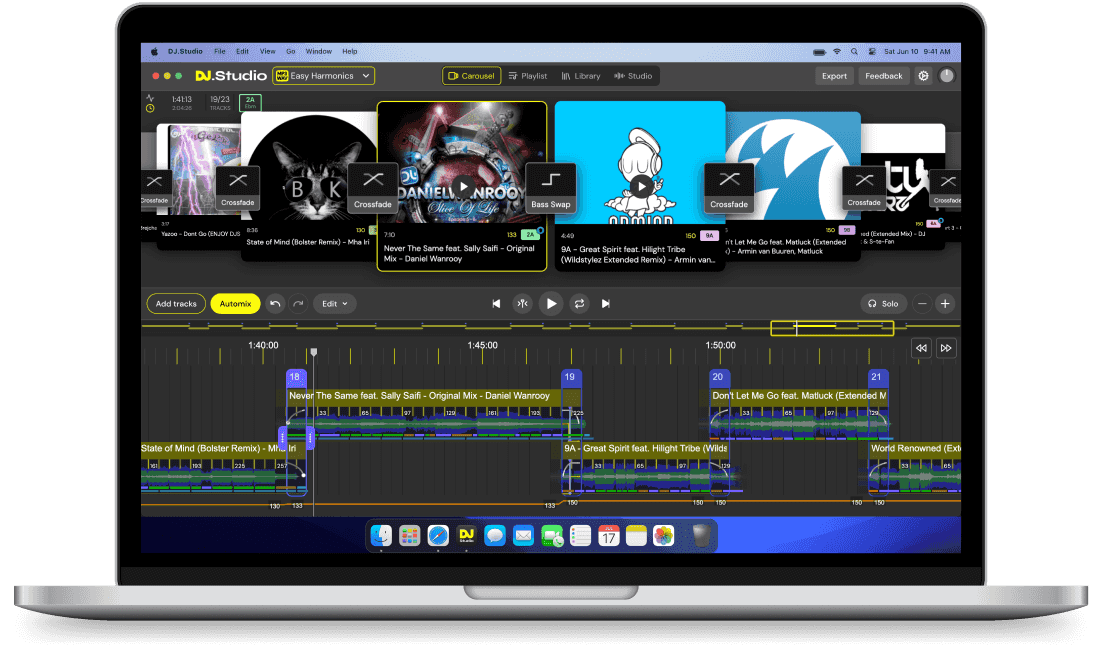
Task: Click the Bass Swap transition icon
Action: pos(551,187)
